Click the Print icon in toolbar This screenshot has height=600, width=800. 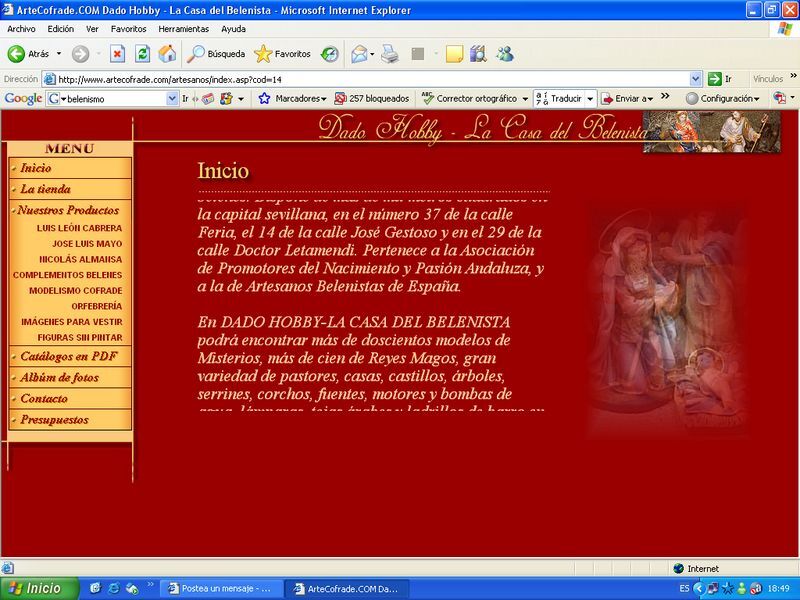click(390, 54)
